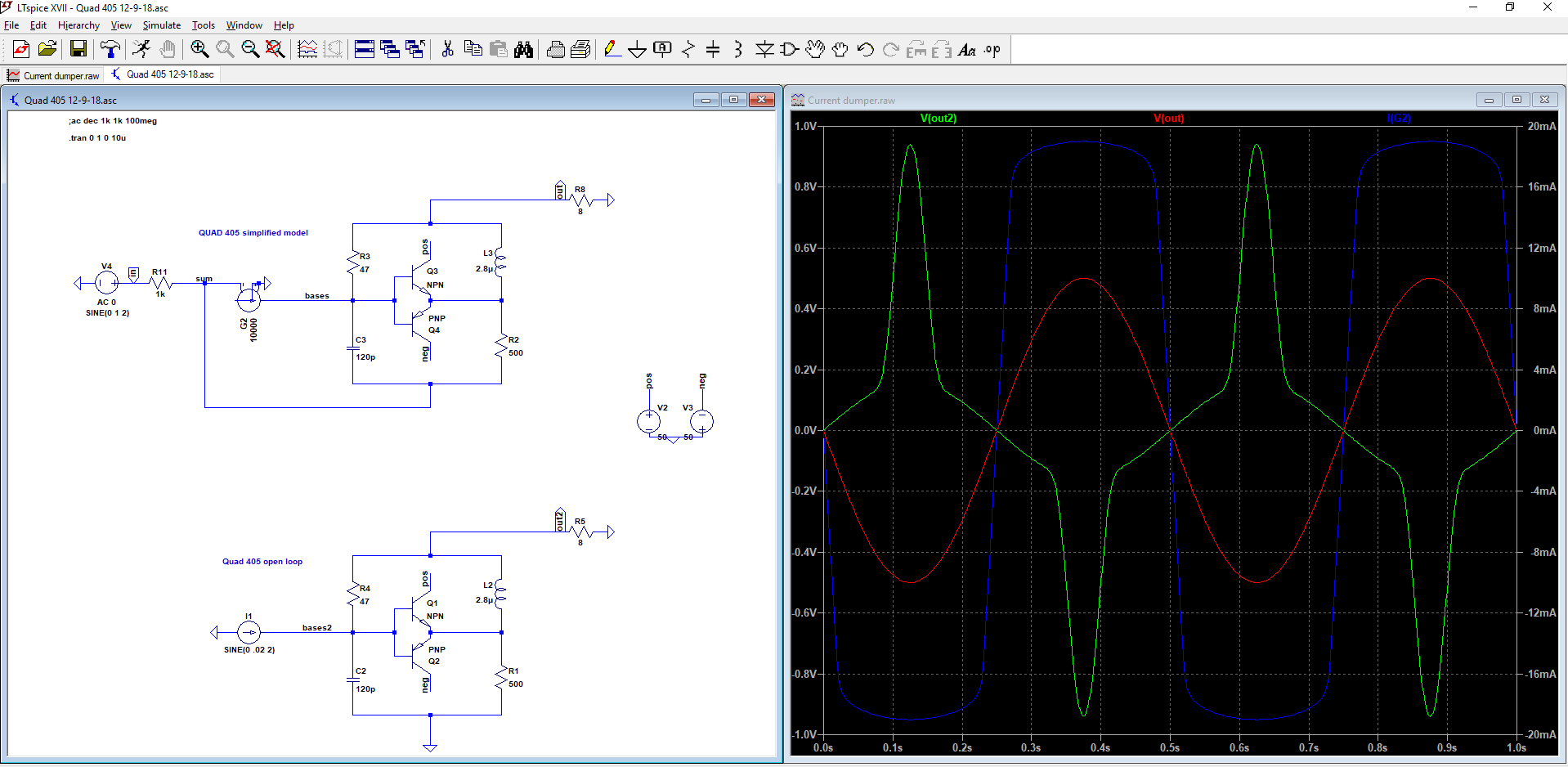Click the ';ac dec 1k 1k 100meg' comment
The width and height of the screenshot is (1568, 767).
[113, 121]
